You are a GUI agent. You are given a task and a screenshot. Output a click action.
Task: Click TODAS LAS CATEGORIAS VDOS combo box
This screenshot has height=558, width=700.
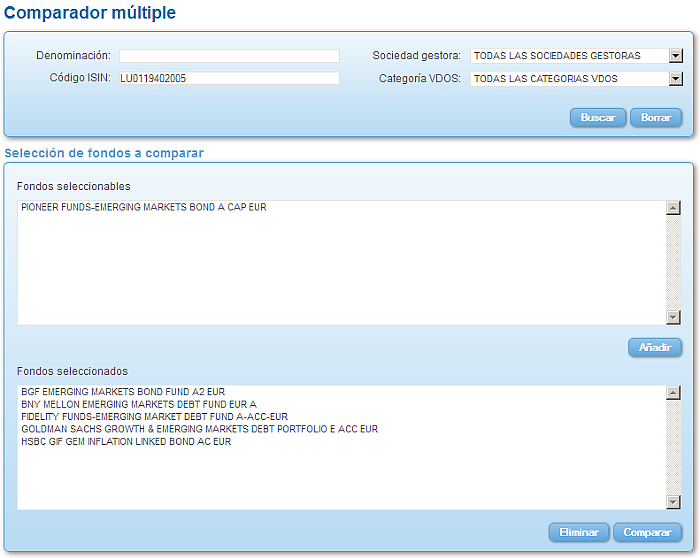(576, 79)
